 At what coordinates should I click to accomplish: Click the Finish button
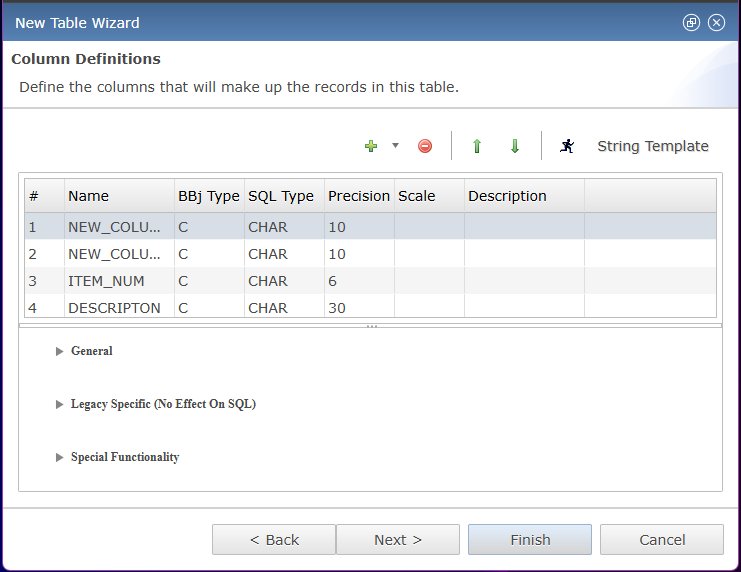click(530, 540)
